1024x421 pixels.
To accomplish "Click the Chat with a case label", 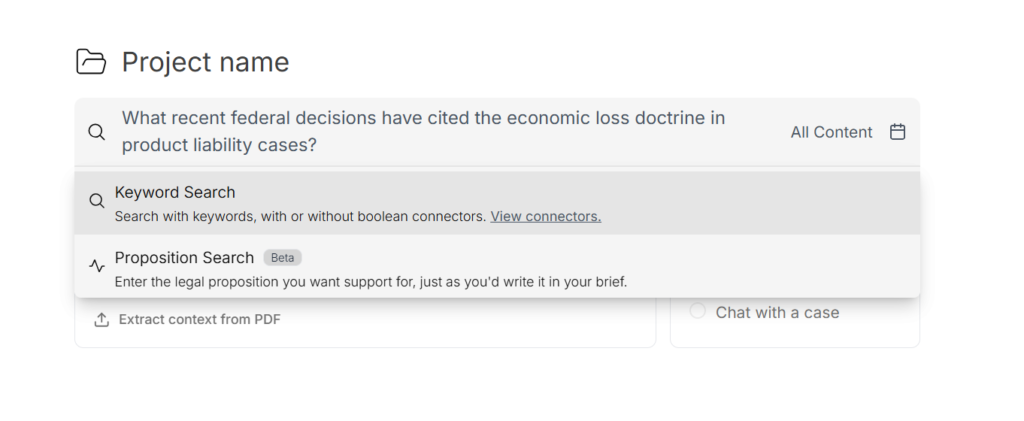I will point(777,312).
